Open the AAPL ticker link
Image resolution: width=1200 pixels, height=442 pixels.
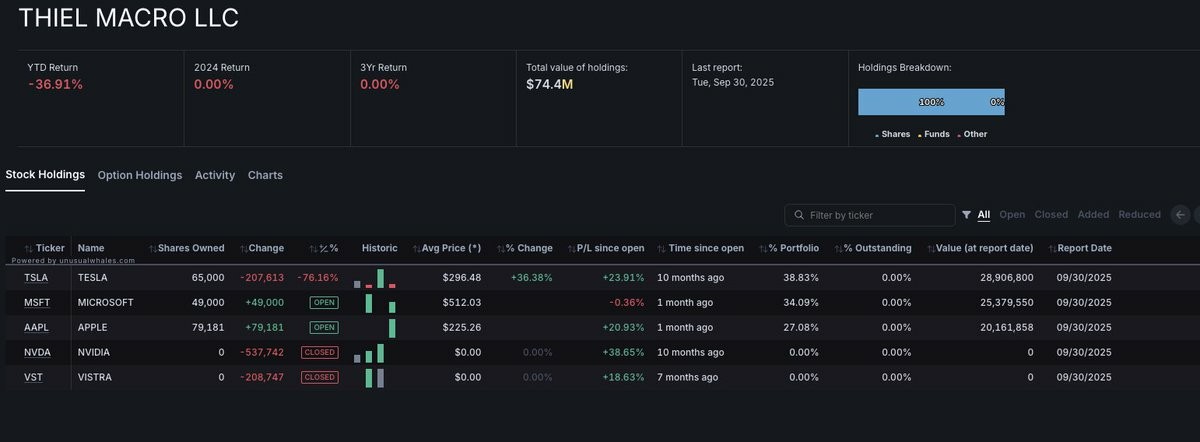pos(36,327)
